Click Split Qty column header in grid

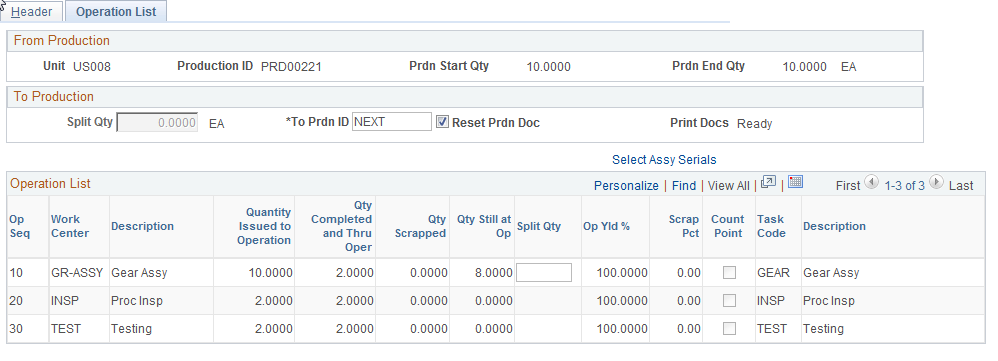pyautogui.click(x=539, y=226)
